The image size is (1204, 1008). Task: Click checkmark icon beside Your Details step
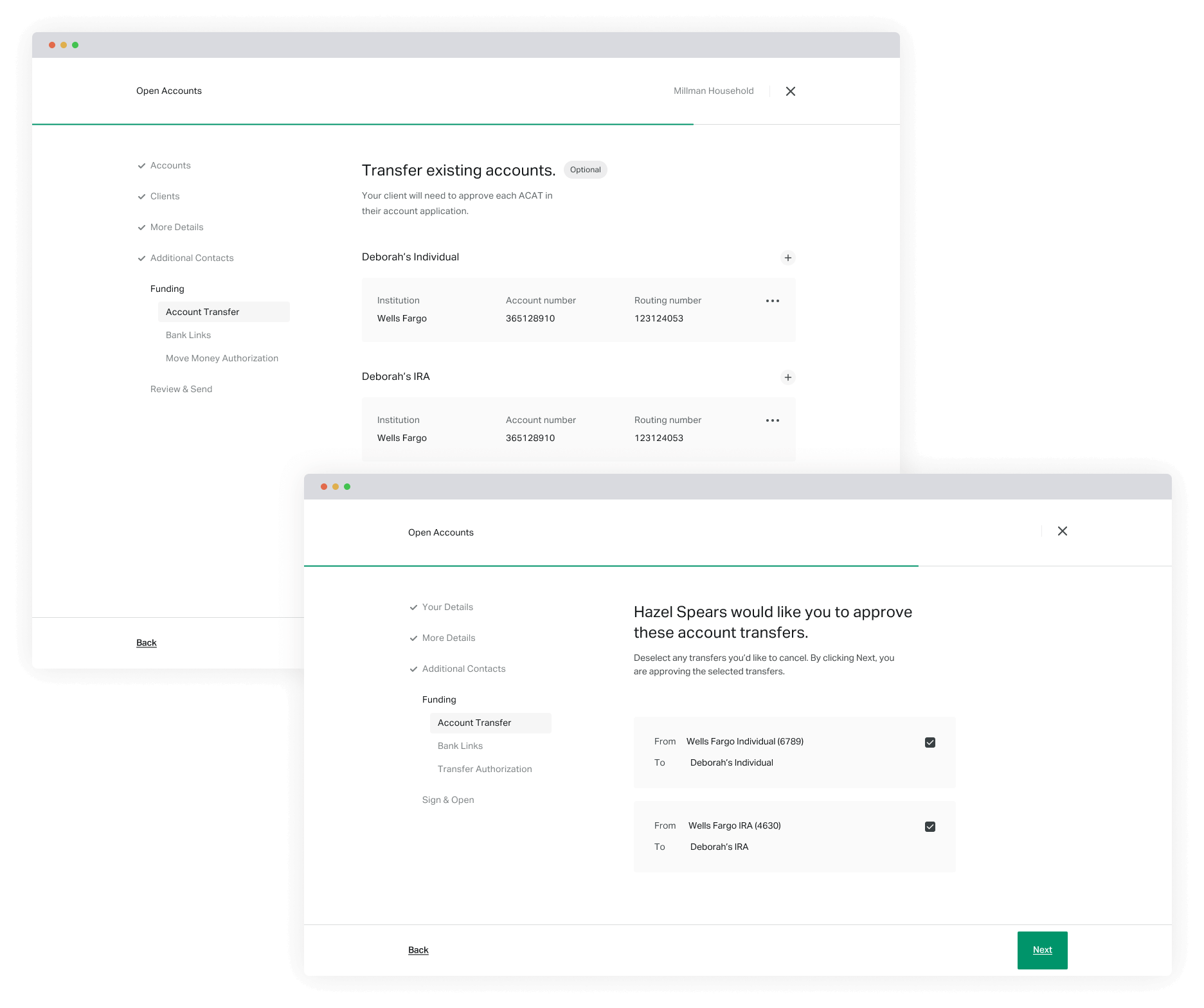click(413, 607)
